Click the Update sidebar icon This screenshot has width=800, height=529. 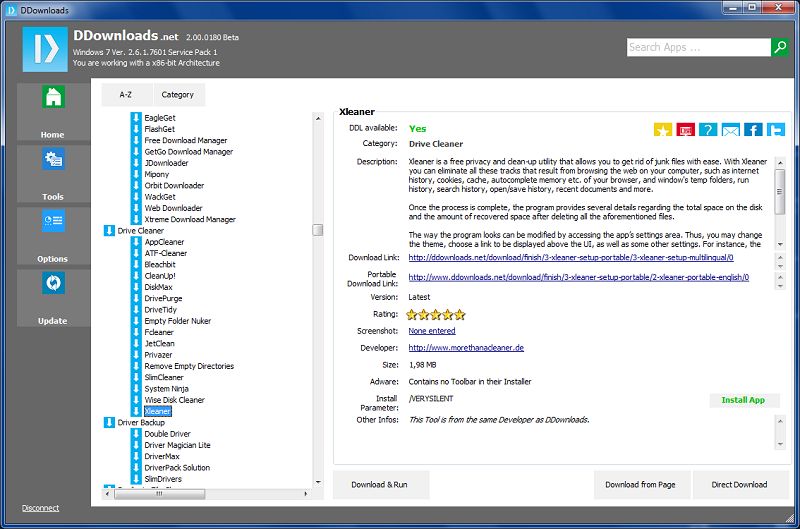click(53, 284)
